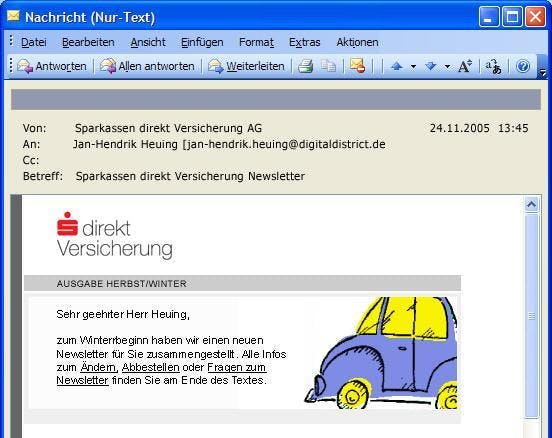Go to previous item with the up arrow
Image resolution: width=552 pixels, height=438 pixels.
[x=397, y=66]
